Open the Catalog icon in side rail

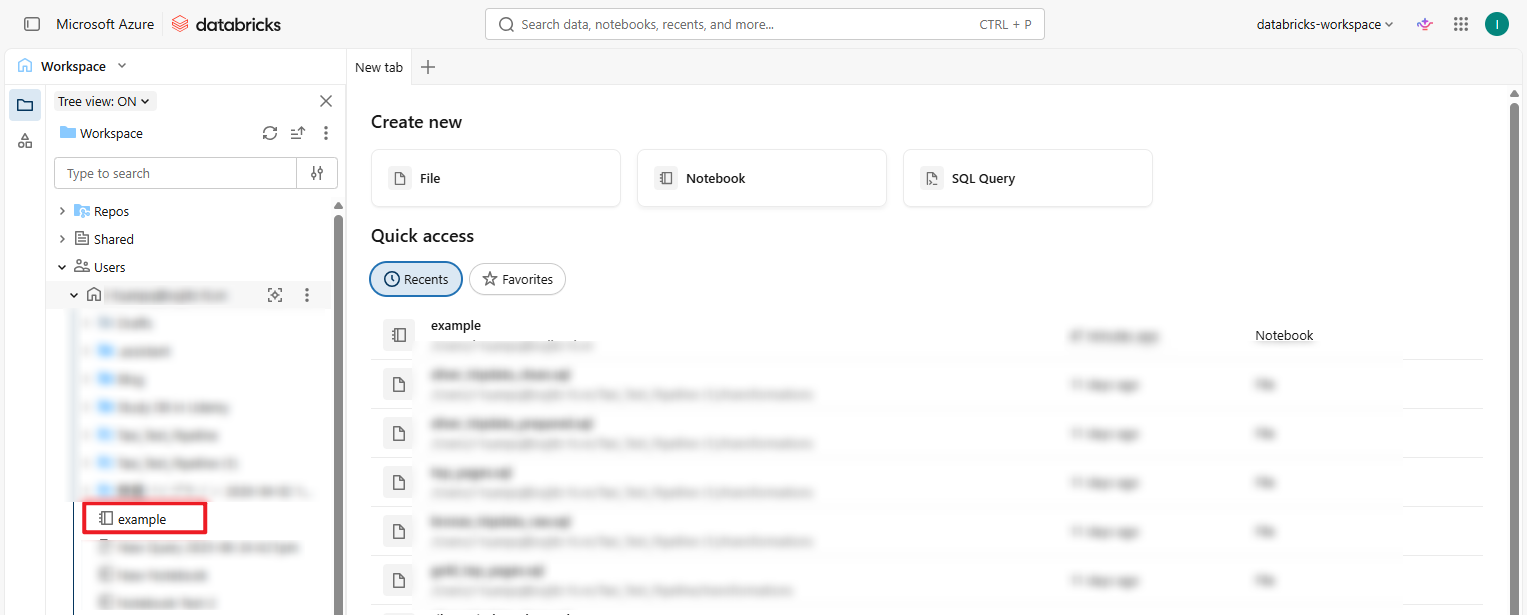tap(25, 141)
